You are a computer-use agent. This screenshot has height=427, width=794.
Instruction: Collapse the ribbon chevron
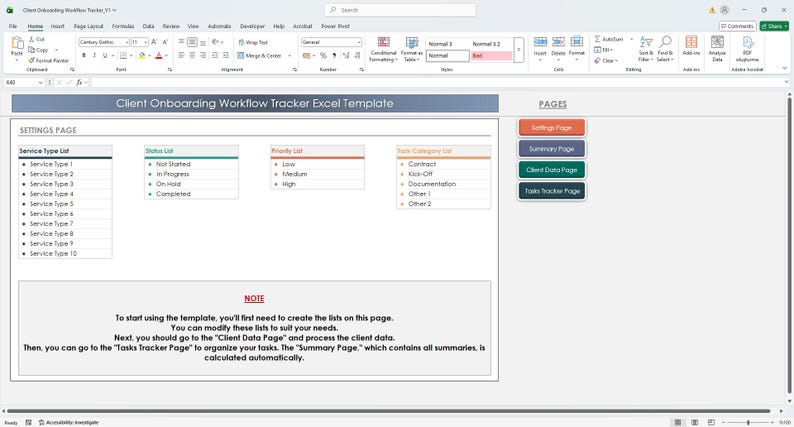785,68
